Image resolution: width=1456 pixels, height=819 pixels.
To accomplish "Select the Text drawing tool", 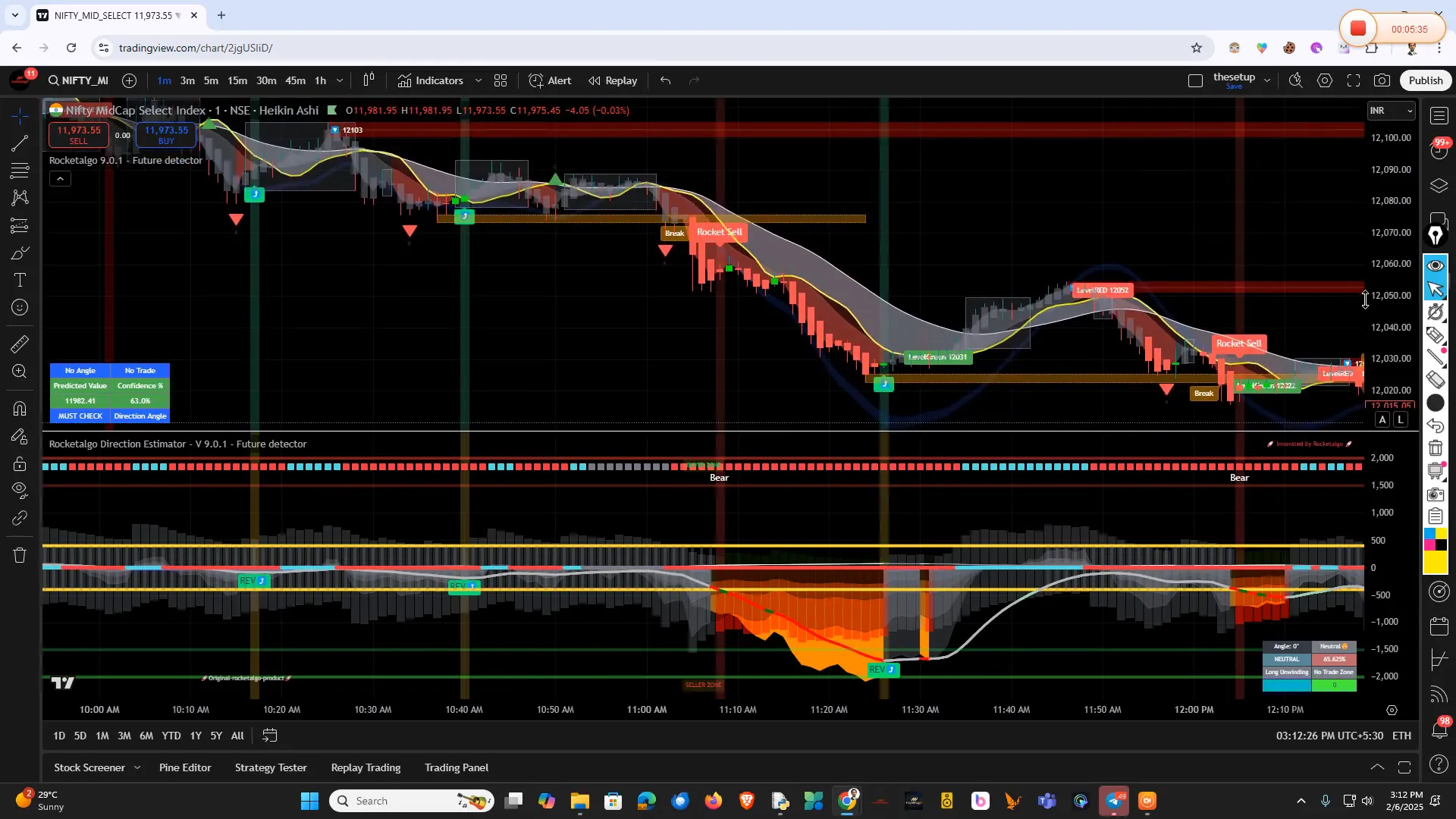I will tap(19, 280).
